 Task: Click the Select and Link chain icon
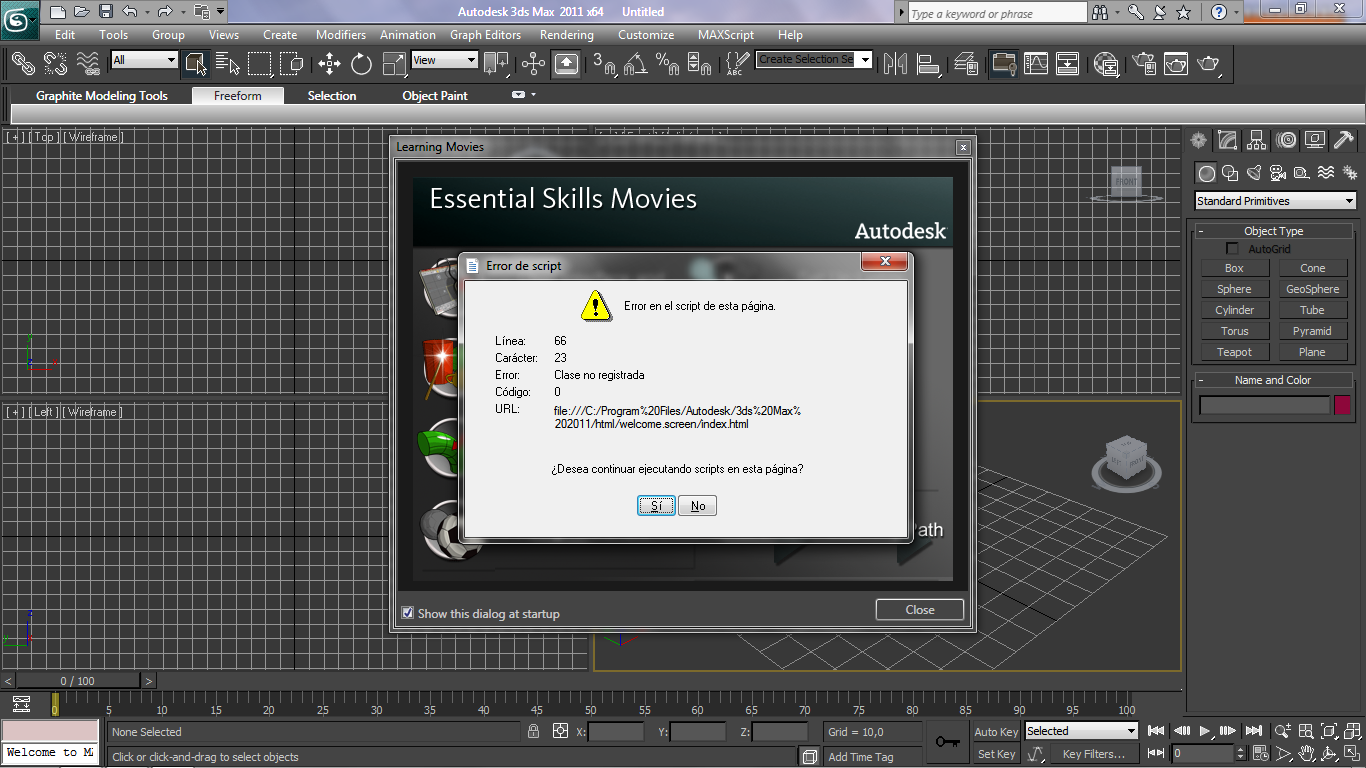pyautogui.click(x=23, y=64)
